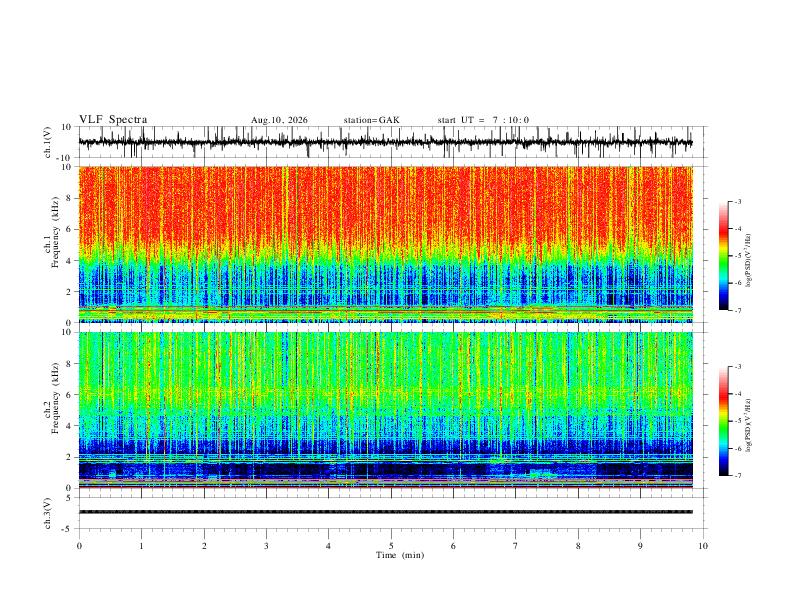The image size is (792, 612).
Task: Click the "-3" label on ch.2 color bar
Action: tap(737, 367)
